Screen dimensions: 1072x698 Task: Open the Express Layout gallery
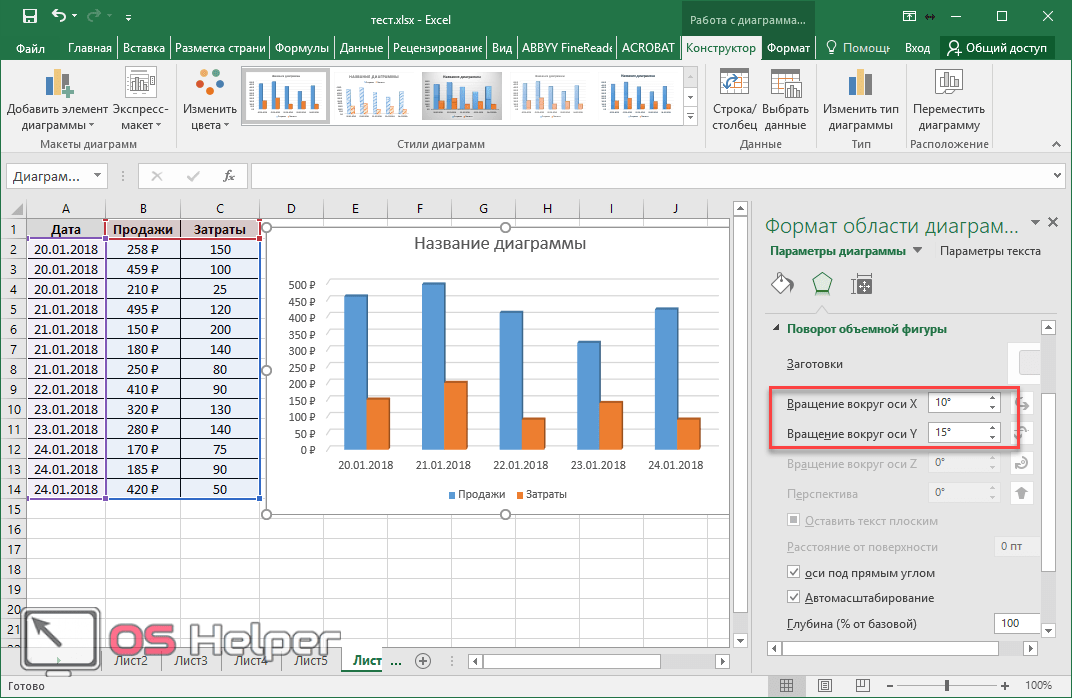140,85
